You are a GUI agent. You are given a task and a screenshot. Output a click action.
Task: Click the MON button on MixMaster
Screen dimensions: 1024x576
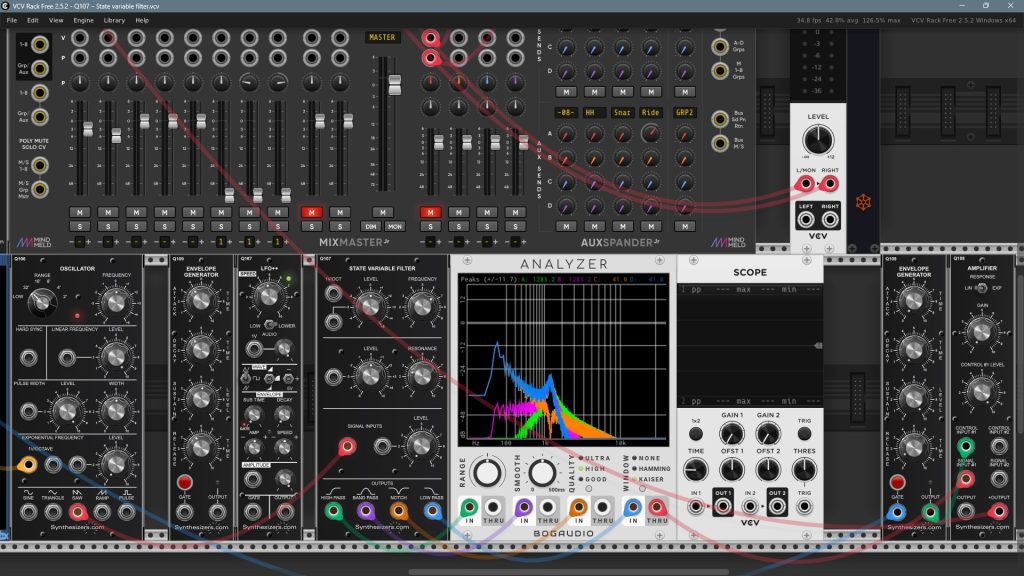pyautogui.click(x=394, y=227)
